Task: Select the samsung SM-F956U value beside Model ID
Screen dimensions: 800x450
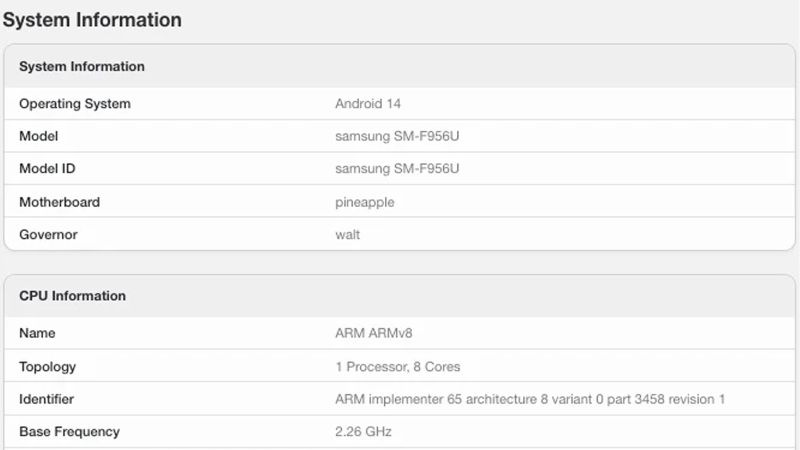Action: [x=397, y=169]
